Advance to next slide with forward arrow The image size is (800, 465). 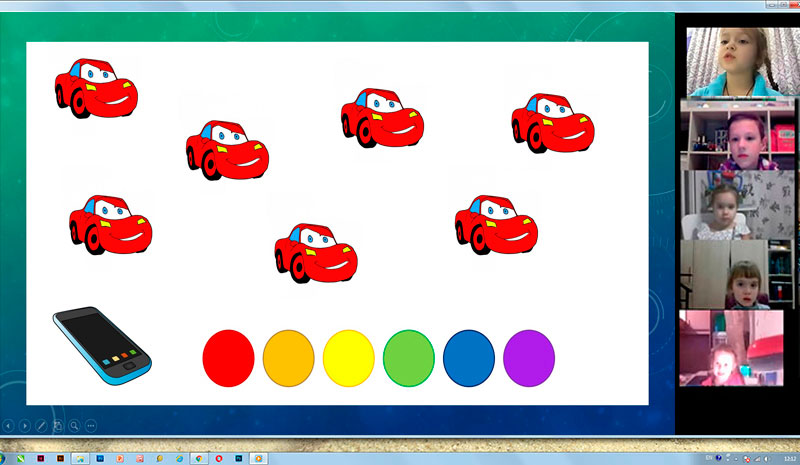click(24, 426)
